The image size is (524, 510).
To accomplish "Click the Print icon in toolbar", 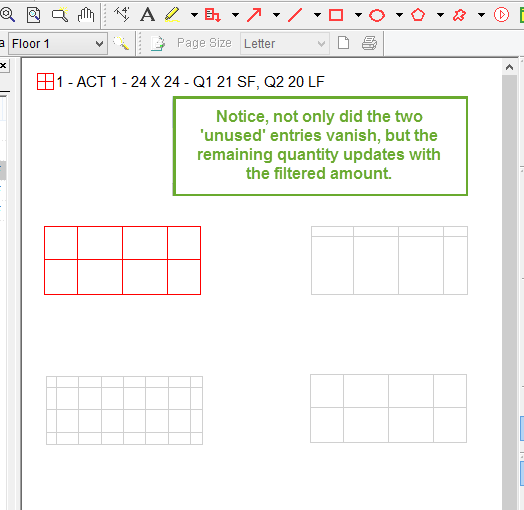I will tap(369, 43).
